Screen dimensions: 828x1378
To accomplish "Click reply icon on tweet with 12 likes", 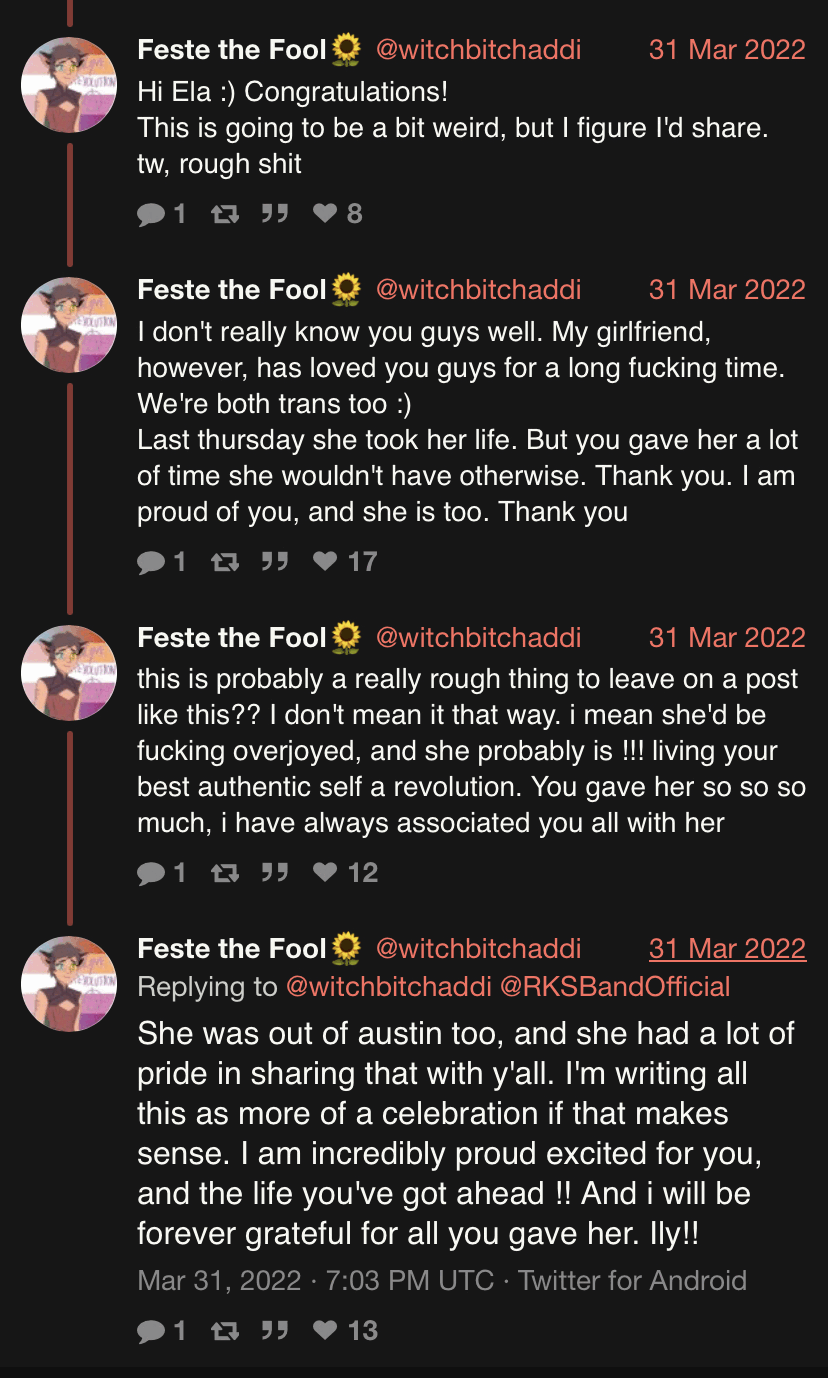I will pos(152,873).
